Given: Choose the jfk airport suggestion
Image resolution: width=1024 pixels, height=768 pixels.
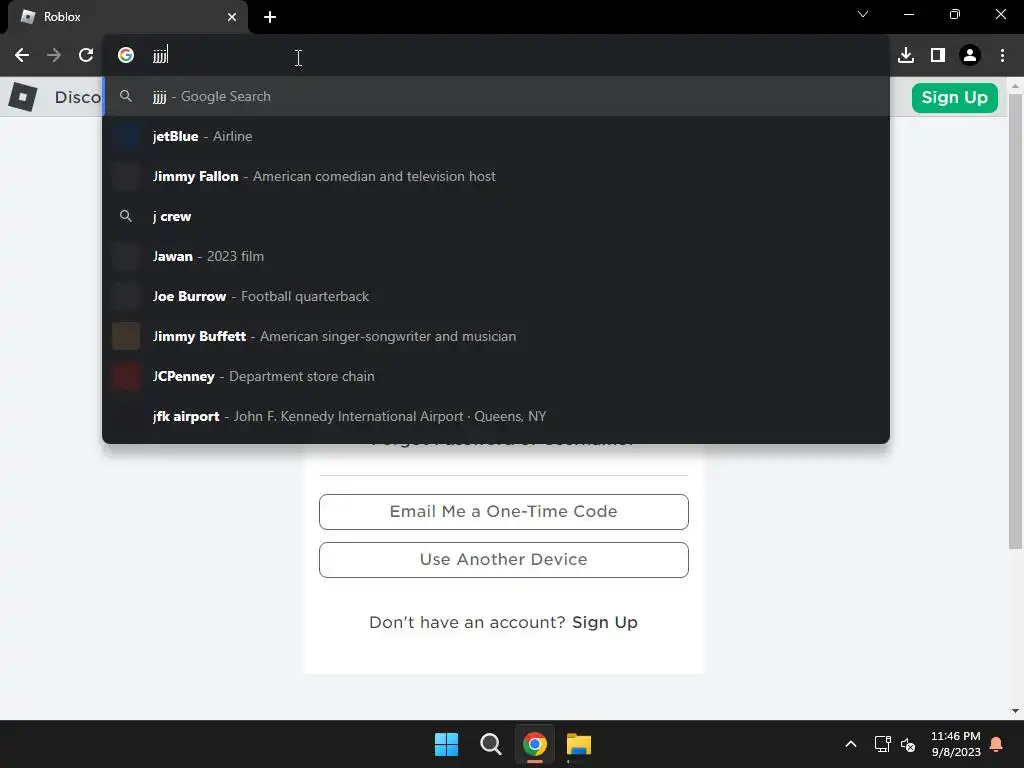Looking at the screenshot, I should pyautogui.click(x=496, y=417).
